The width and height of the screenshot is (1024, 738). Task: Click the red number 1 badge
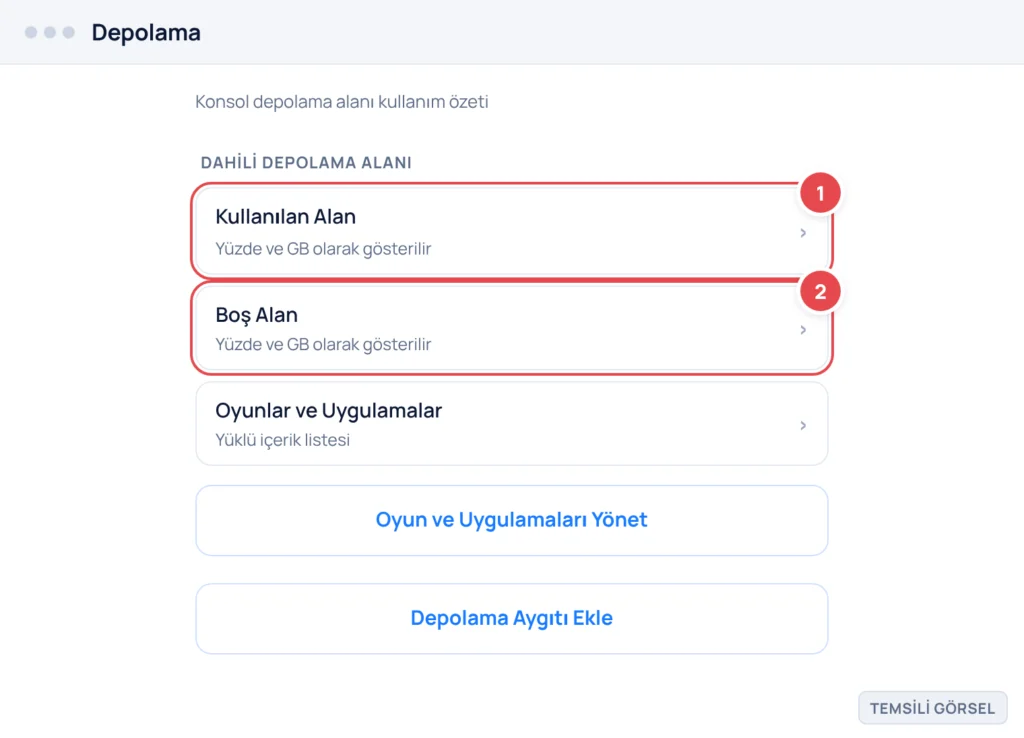(x=820, y=193)
